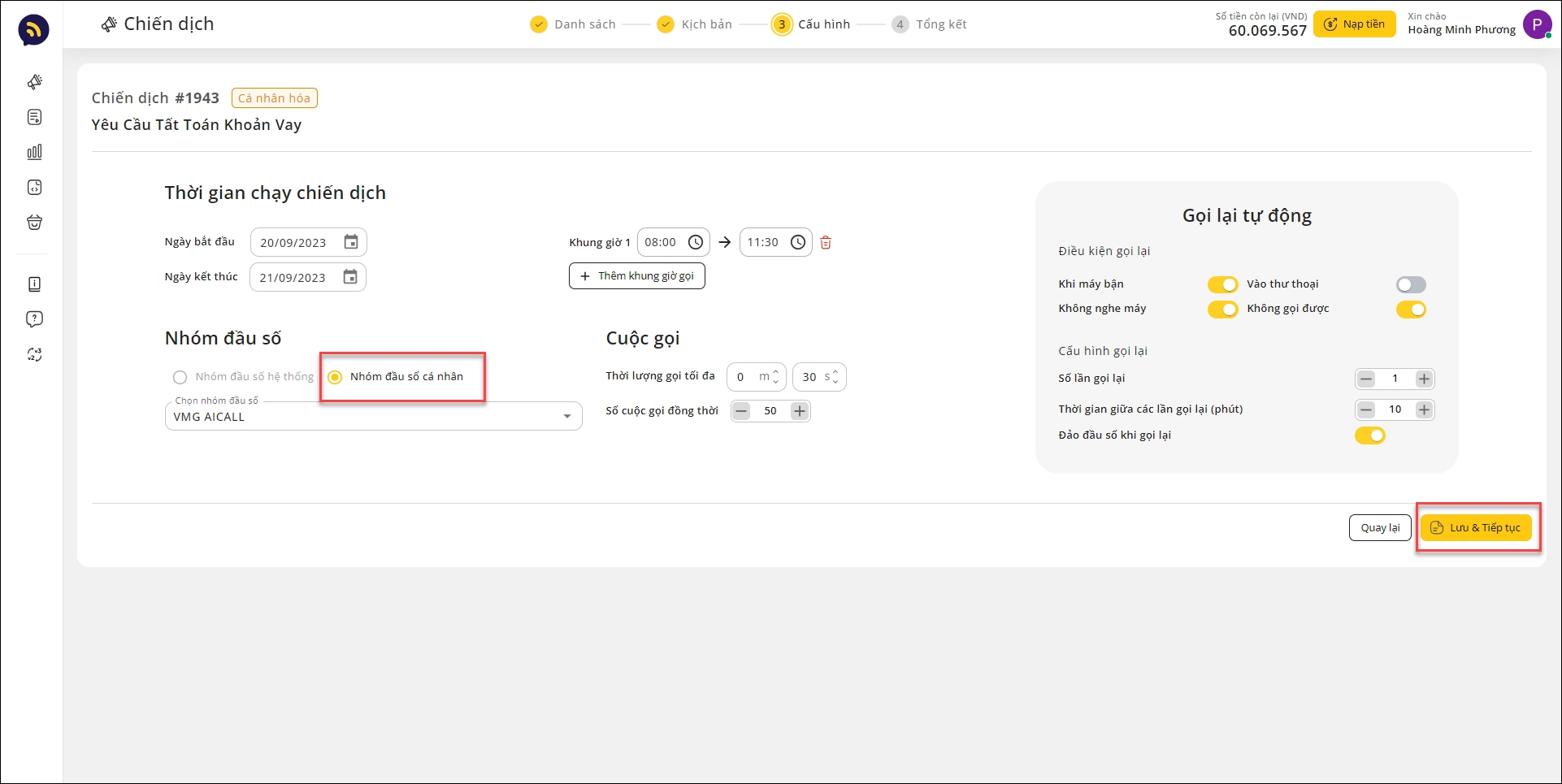1562x784 pixels.
Task: Increase Số lần gọi lại with plus
Action: pyautogui.click(x=1424, y=379)
